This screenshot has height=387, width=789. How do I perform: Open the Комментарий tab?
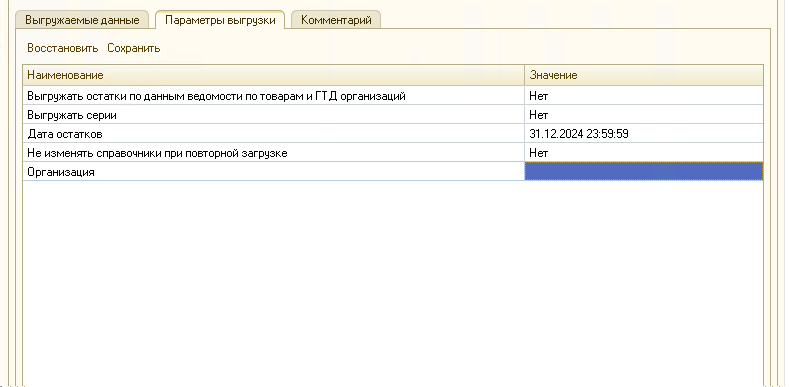tap(336, 21)
